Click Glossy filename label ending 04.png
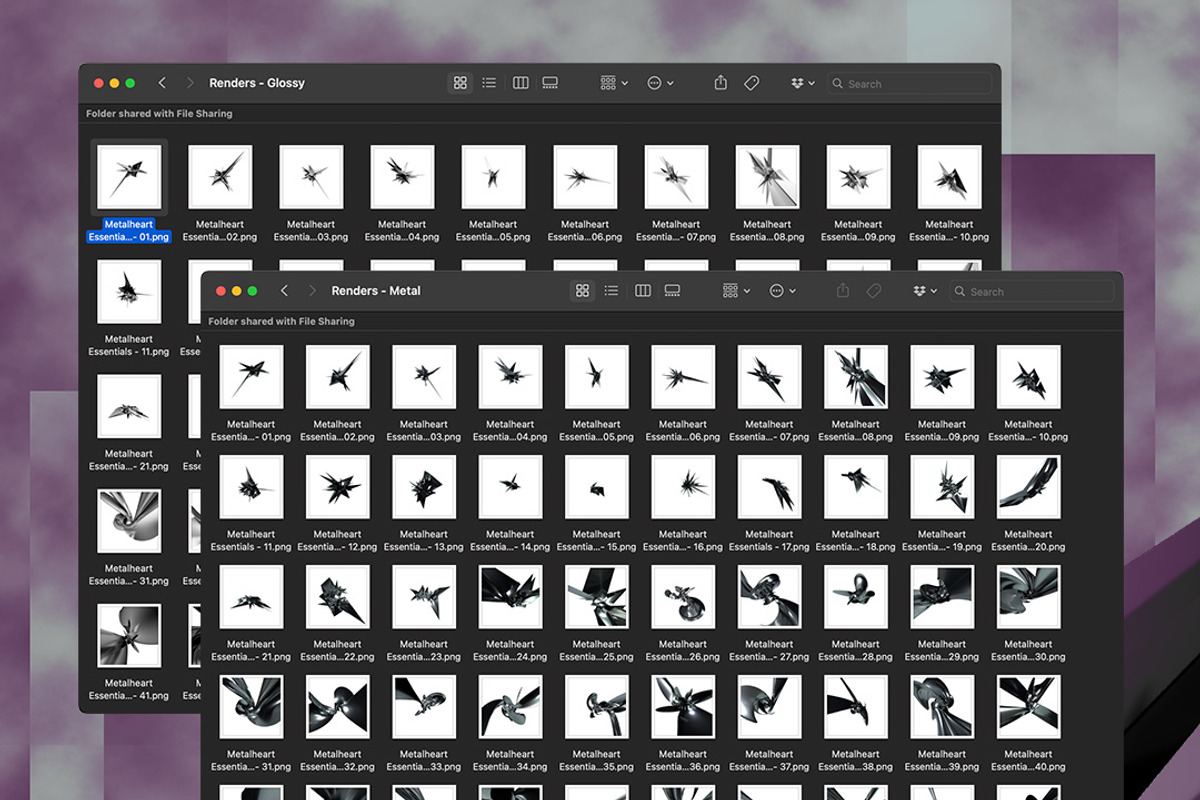Screen dimensions: 1200x800 pyautogui.click(x=402, y=231)
